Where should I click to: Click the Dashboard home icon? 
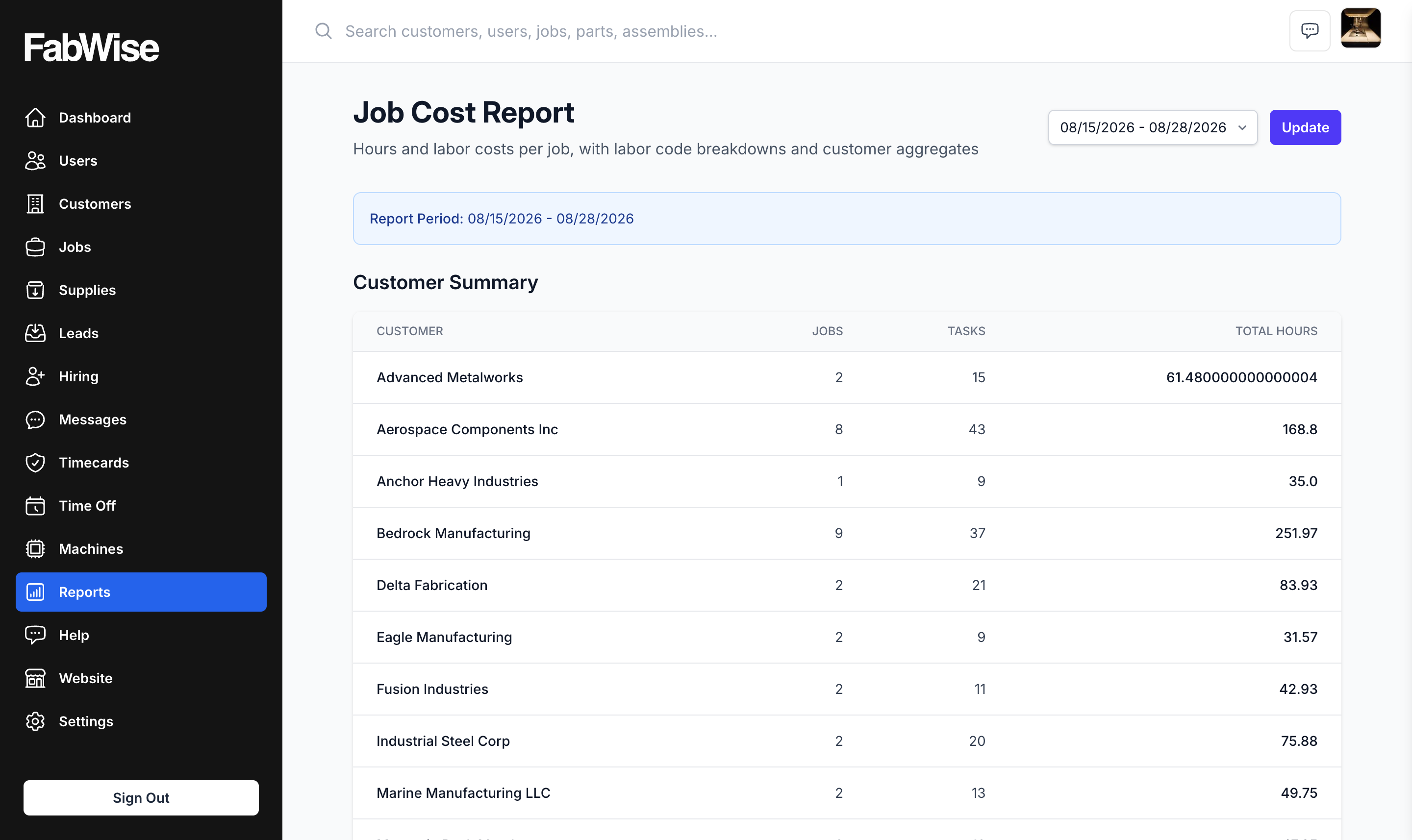point(35,118)
